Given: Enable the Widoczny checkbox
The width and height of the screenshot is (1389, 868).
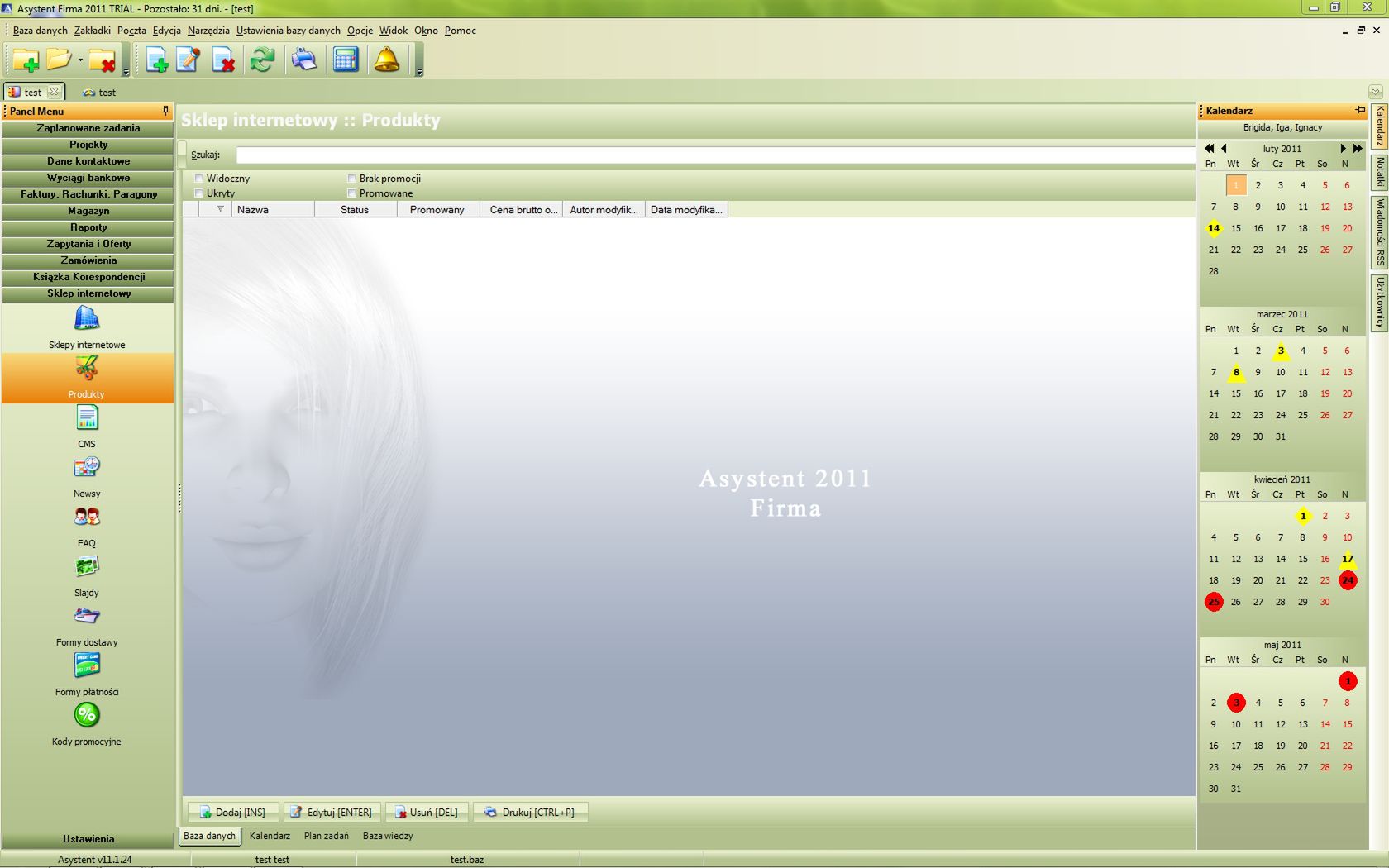Looking at the screenshot, I should tap(198, 179).
